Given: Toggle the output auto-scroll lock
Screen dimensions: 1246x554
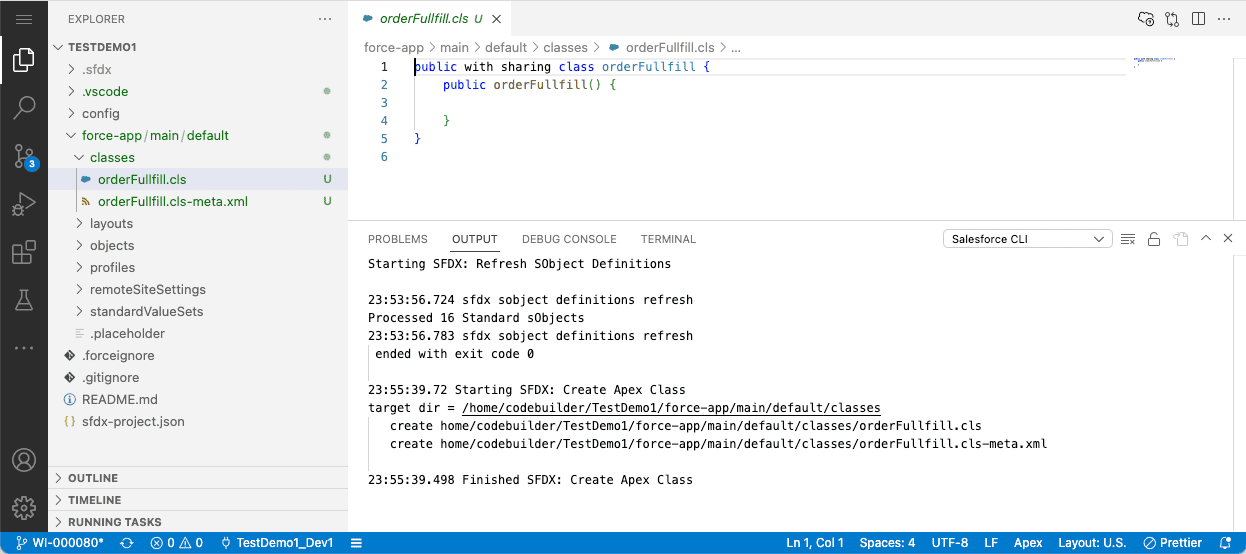Looking at the screenshot, I should (x=1153, y=239).
